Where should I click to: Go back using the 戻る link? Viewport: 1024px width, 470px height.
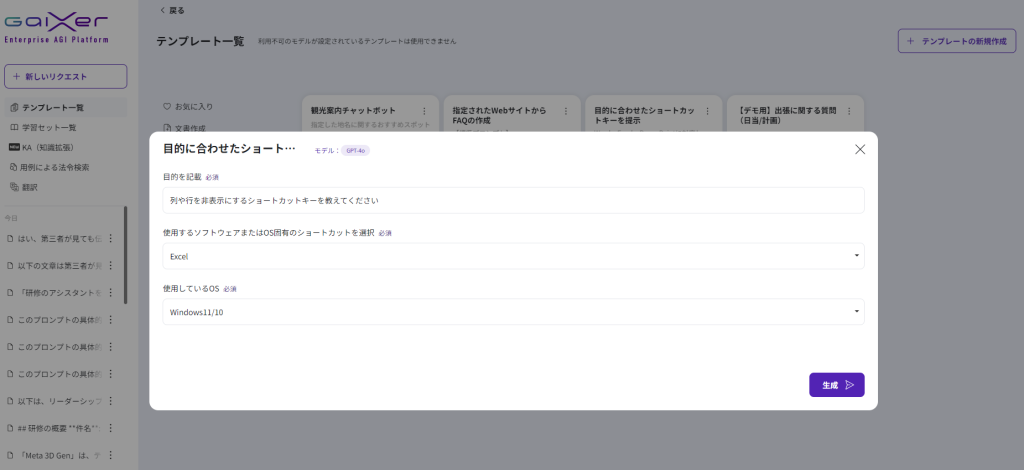pos(173,10)
